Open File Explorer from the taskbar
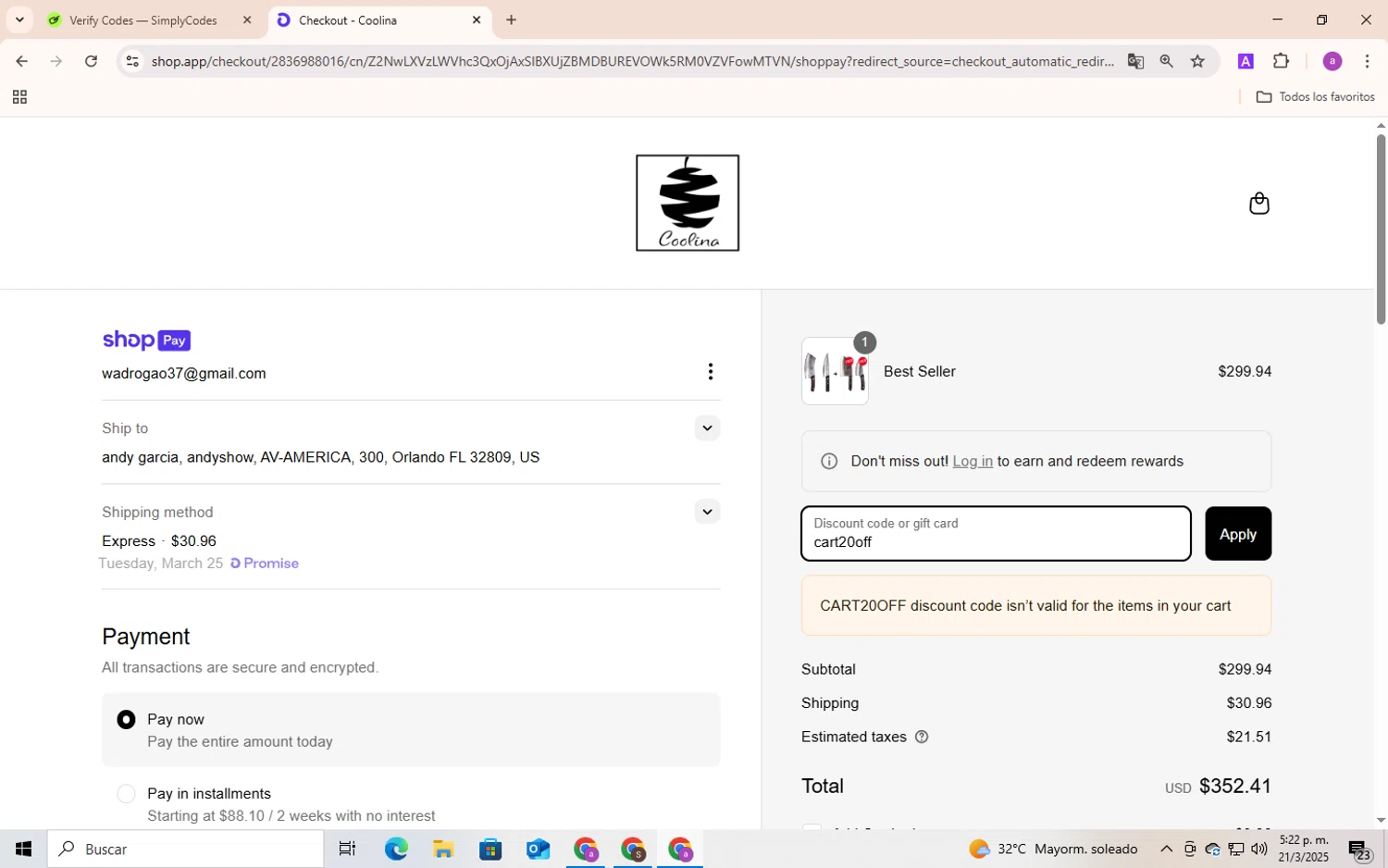The image size is (1388, 868). pyautogui.click(x=443, y=849)
